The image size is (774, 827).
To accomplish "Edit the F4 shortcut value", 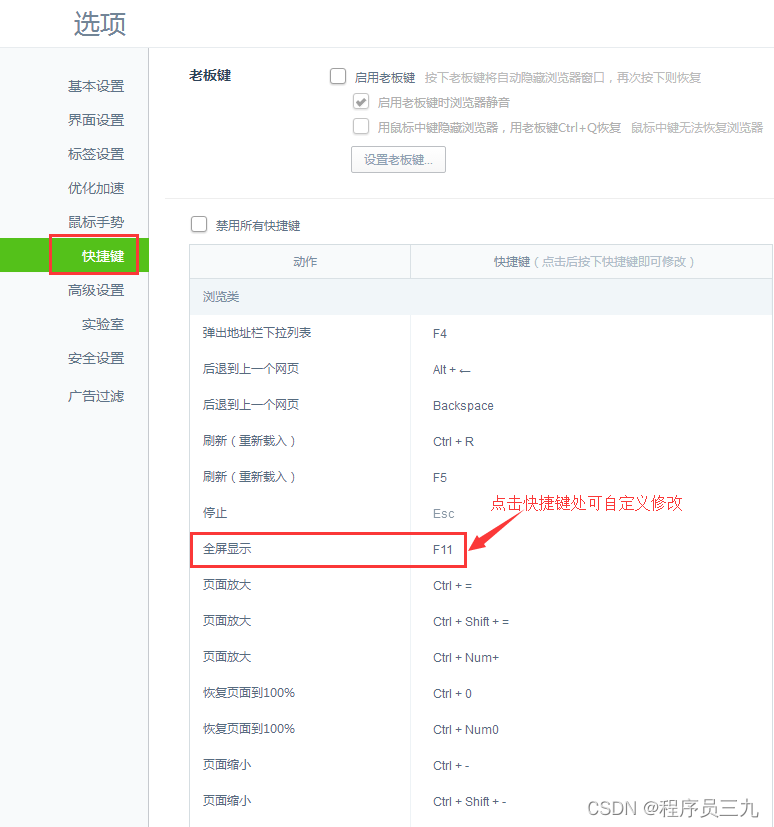I will coord(440,334).
